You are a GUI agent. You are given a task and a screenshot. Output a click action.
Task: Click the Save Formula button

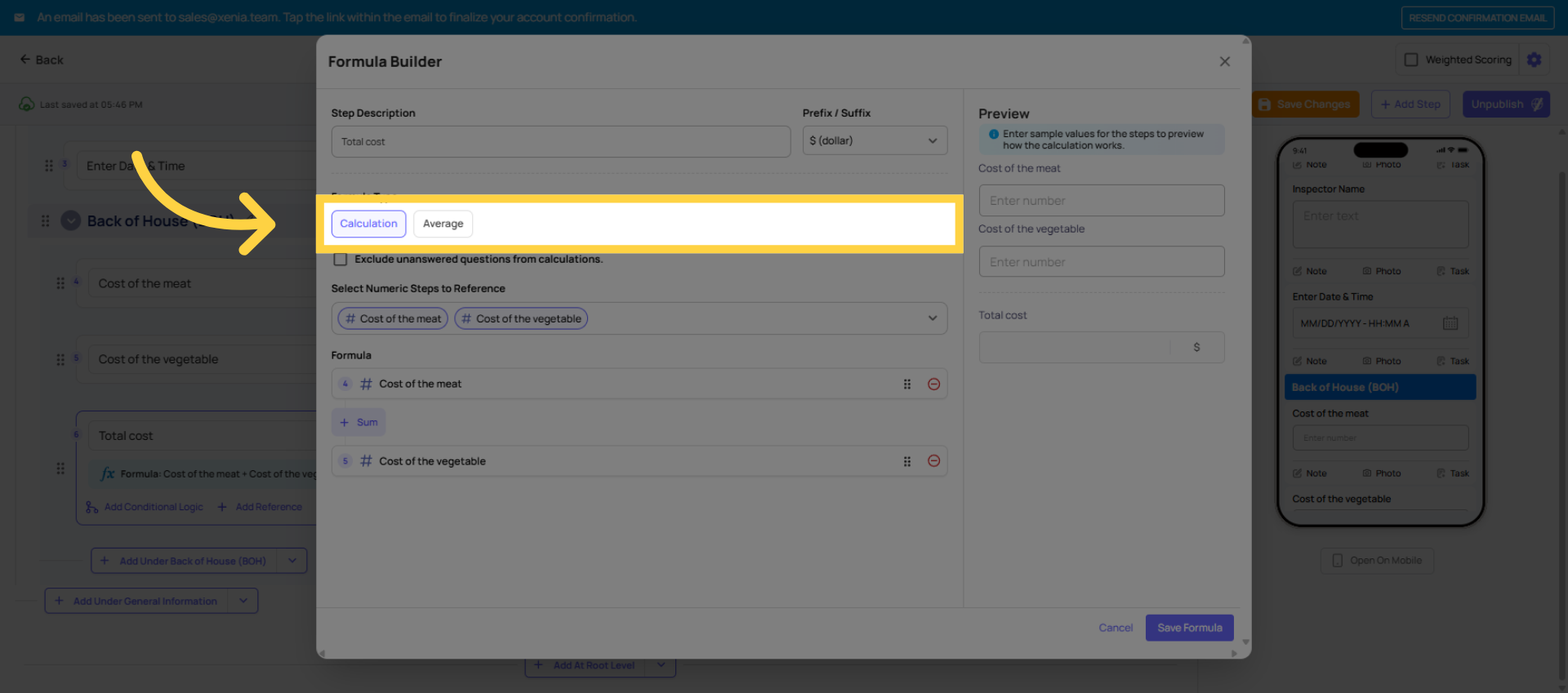[1189, 628]
